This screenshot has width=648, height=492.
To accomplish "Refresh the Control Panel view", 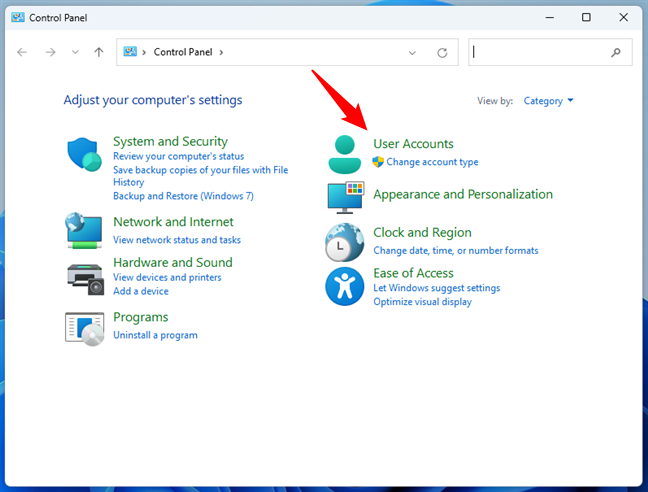I will (x=442, y=52).
